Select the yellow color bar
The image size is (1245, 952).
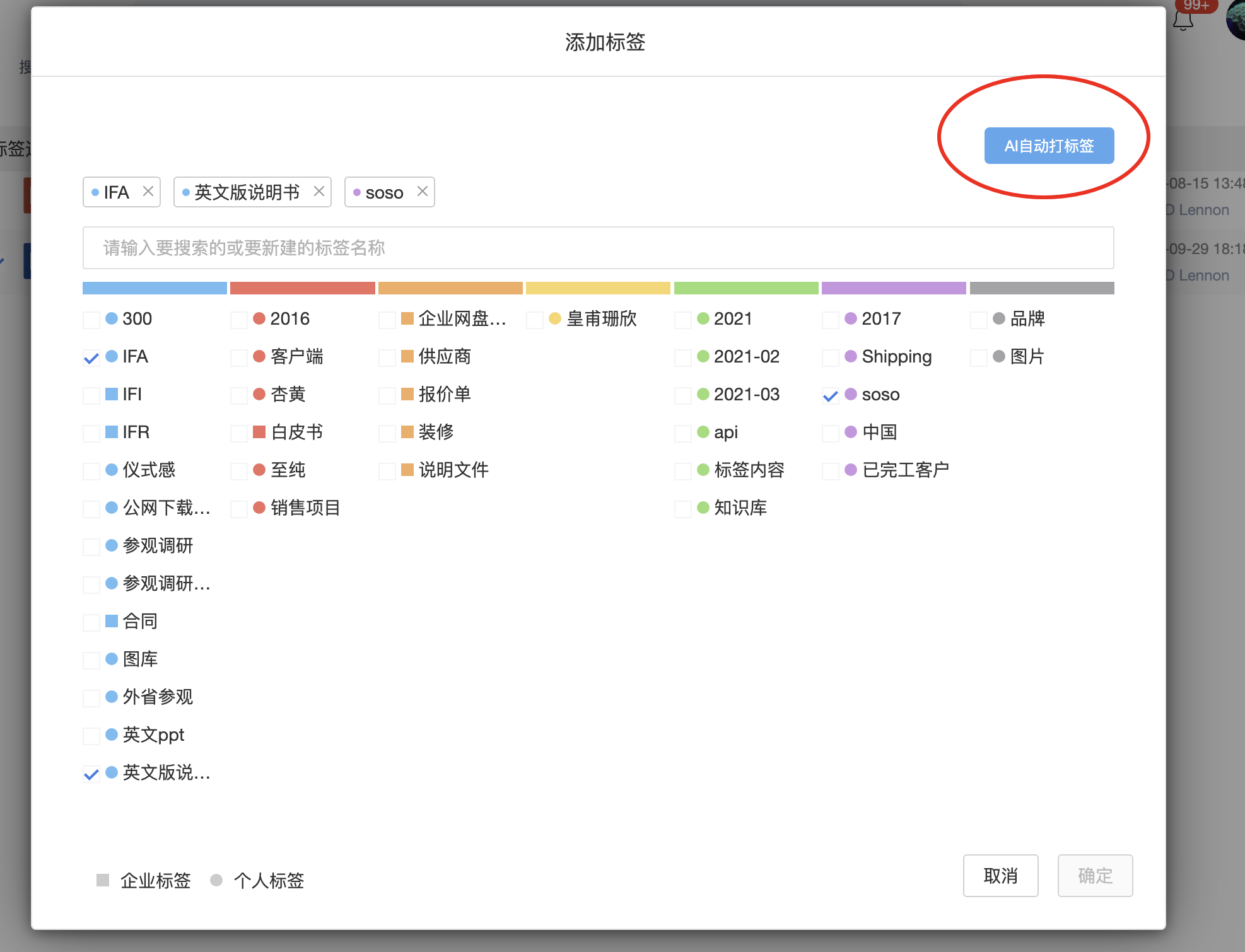click(598, 288)
